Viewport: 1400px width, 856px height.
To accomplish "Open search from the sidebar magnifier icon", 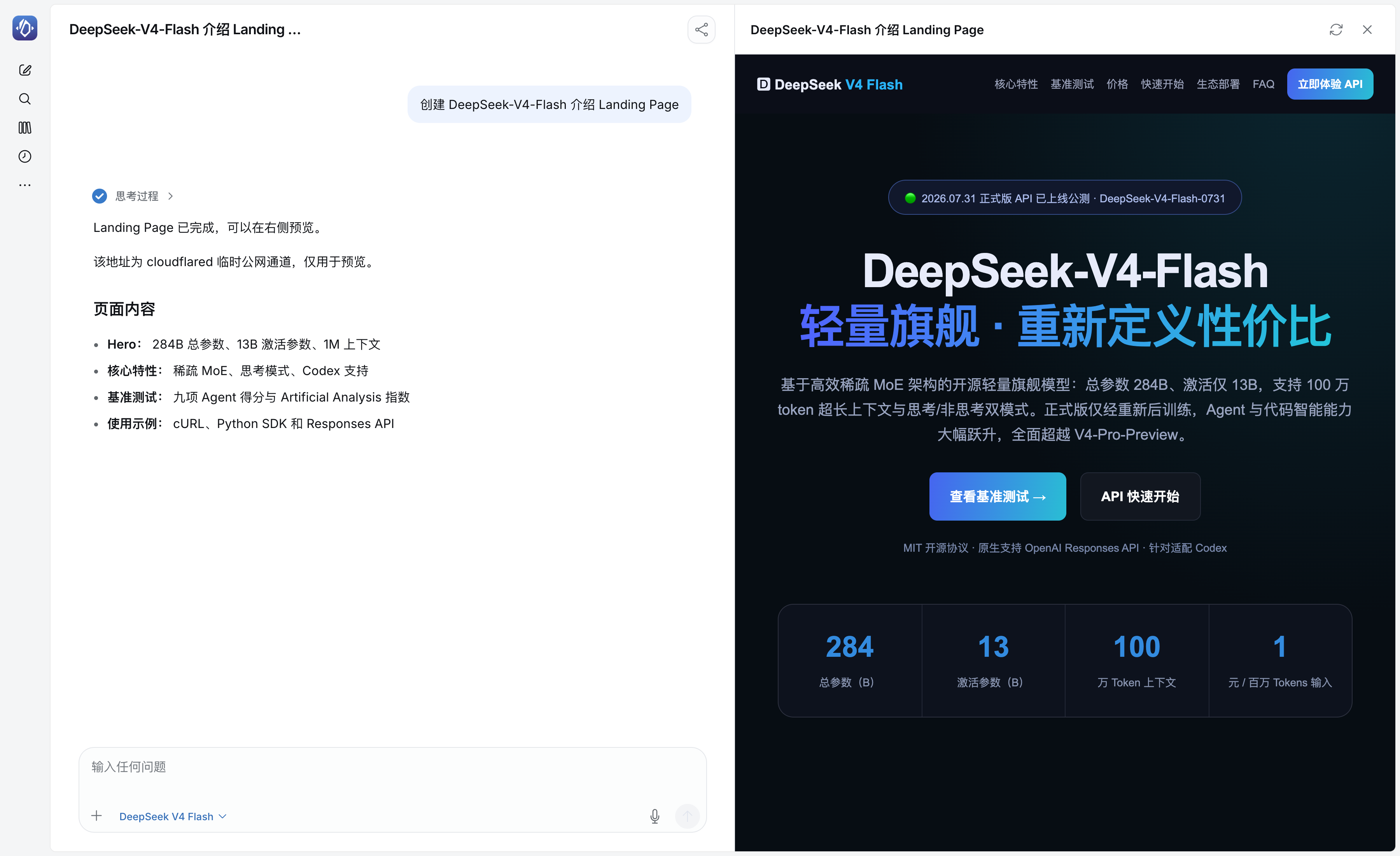I will point(25,99).
